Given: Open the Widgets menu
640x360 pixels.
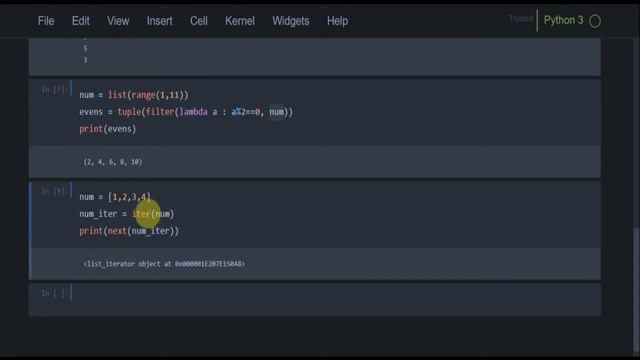Looking at the screenshot, I should coord(291,21).
